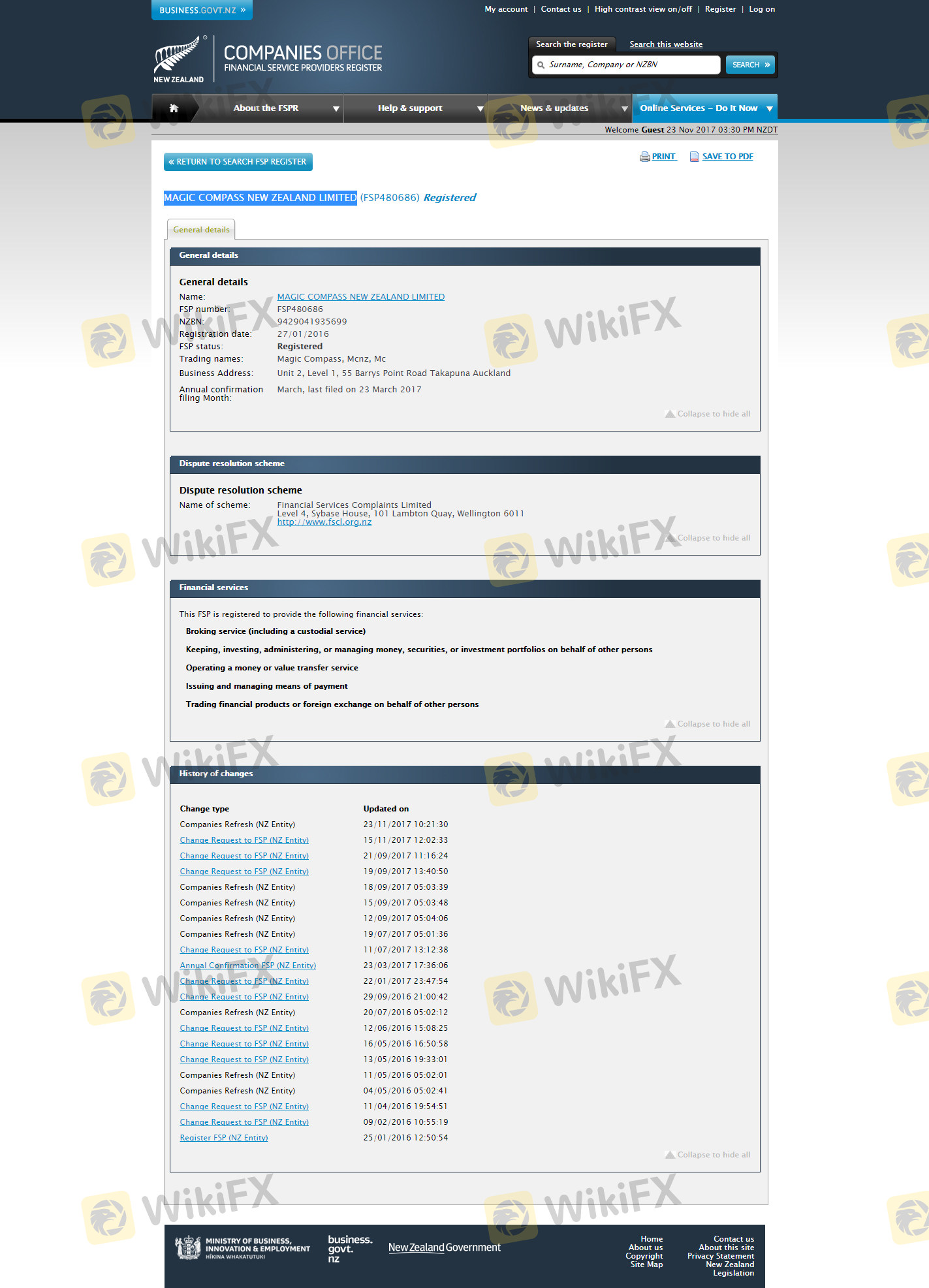Select the General details tab
929x1288 pixels.
(201, 230)
